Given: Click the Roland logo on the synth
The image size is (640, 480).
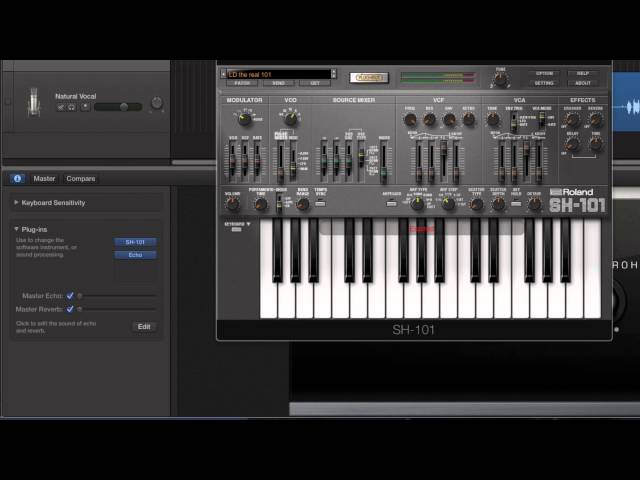Looking at the screenshot, I should pos(571,192).
